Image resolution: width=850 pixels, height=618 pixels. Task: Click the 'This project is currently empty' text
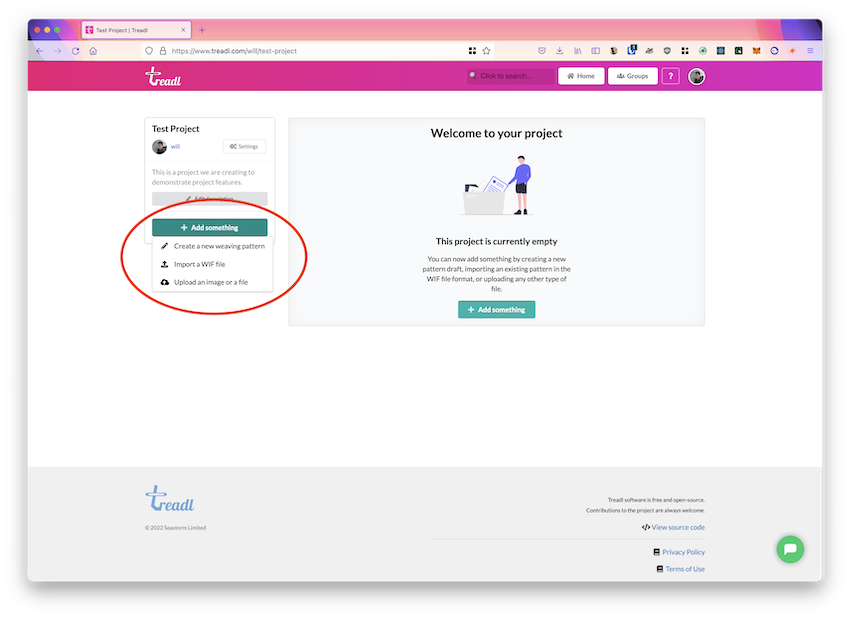[x=497, y=241]
